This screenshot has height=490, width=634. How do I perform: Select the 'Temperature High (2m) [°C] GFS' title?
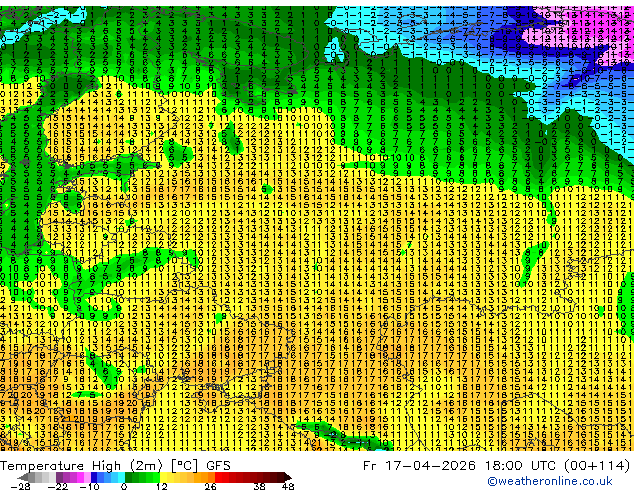115,466
